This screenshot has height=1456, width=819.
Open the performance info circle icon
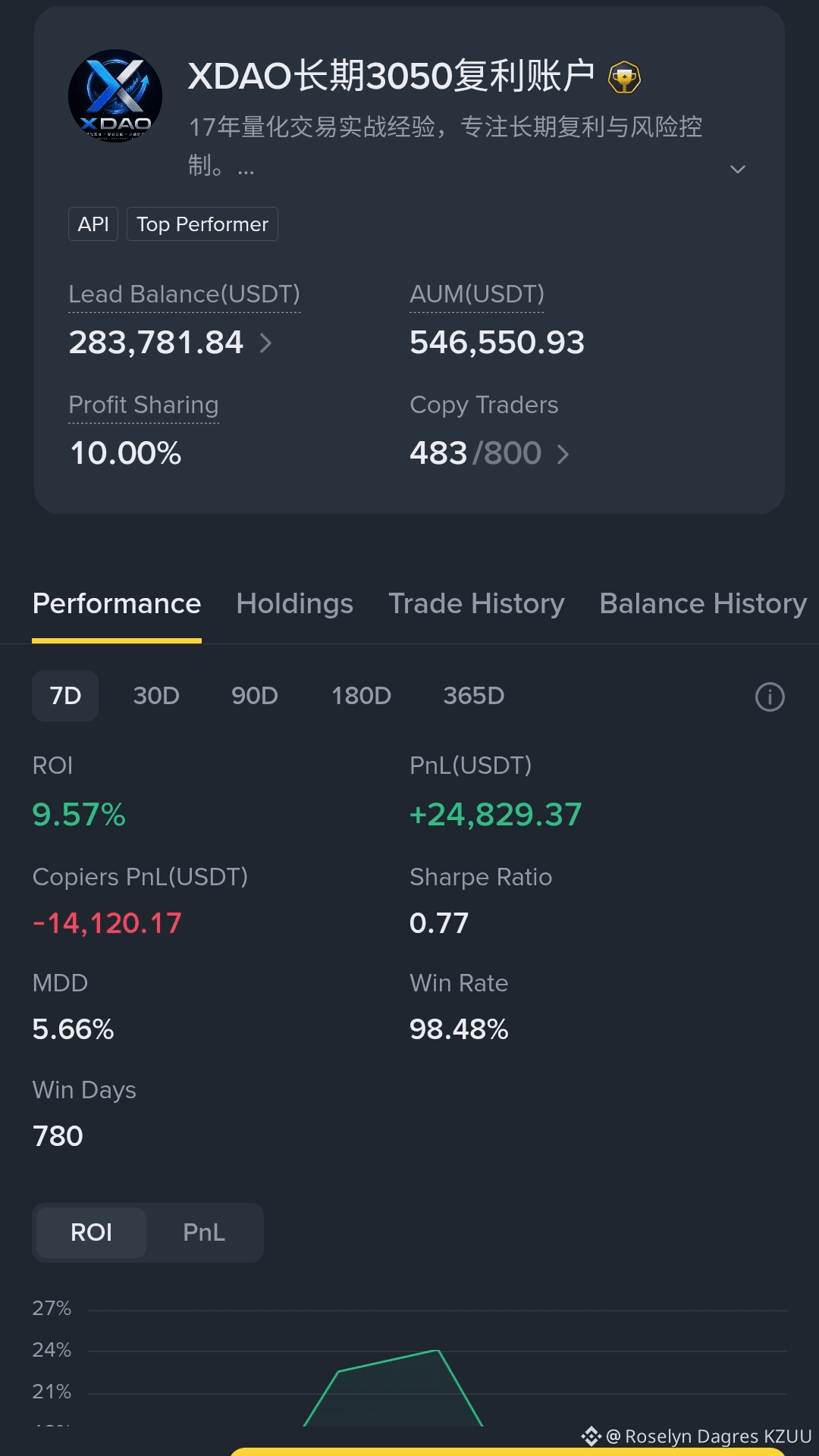pos(770,697)
